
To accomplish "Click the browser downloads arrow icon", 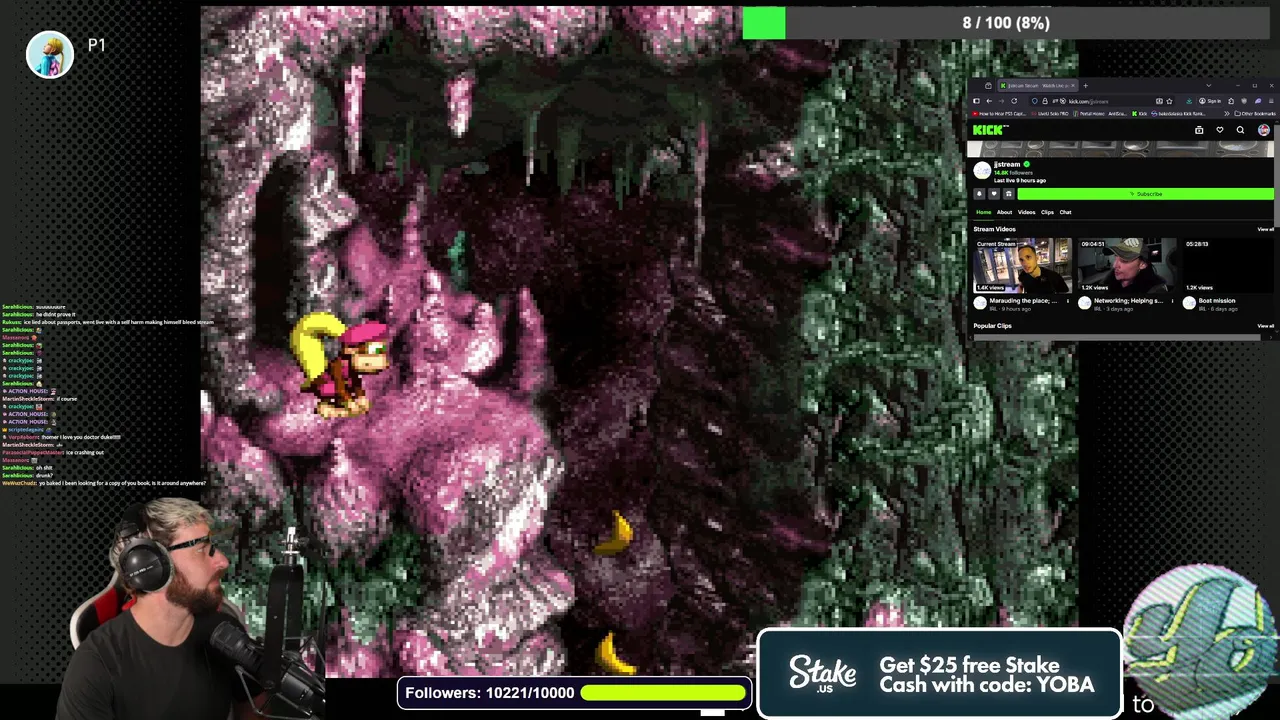I will pyautogui.click(x=1189, y=101).
